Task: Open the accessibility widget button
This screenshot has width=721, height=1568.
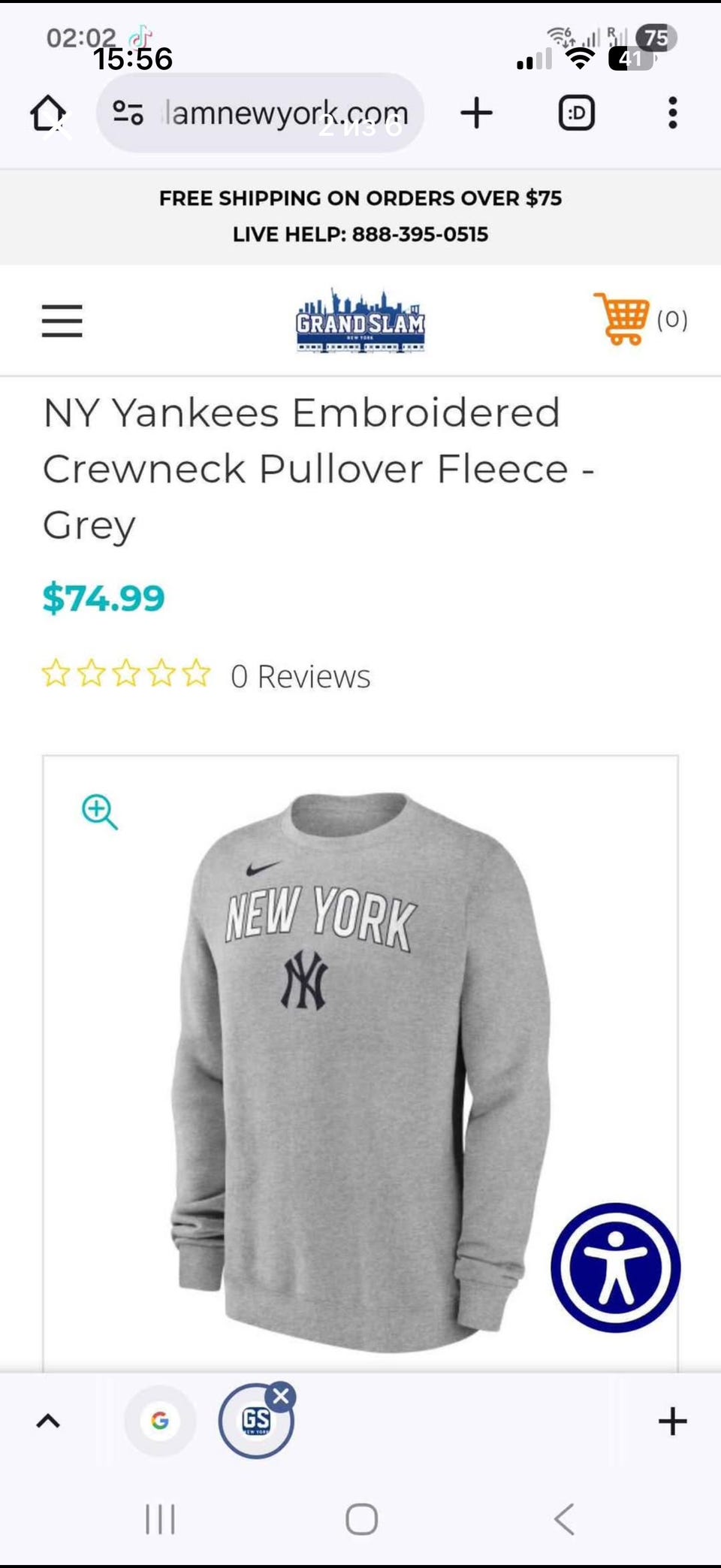Action: 616,1267
